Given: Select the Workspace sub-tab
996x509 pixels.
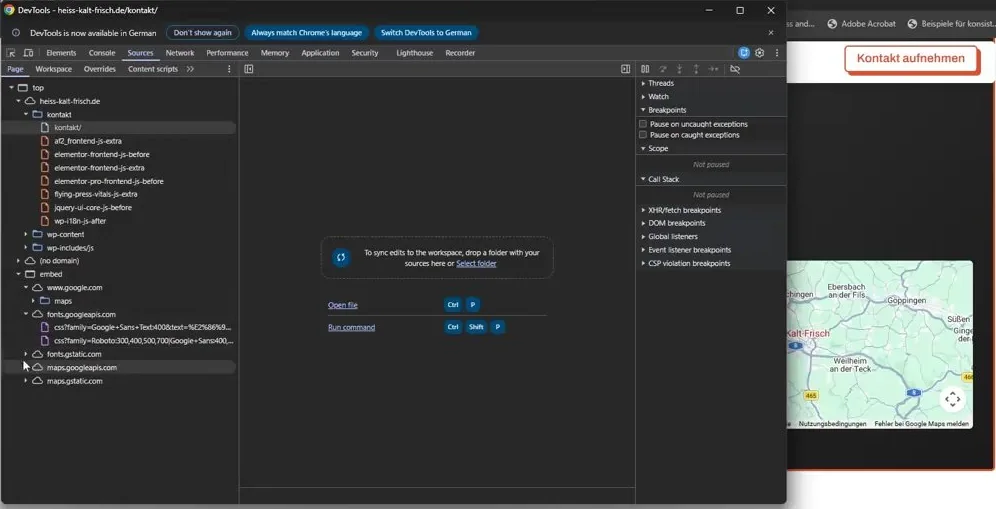Looking at the screenshot, I should pos(53,69).
